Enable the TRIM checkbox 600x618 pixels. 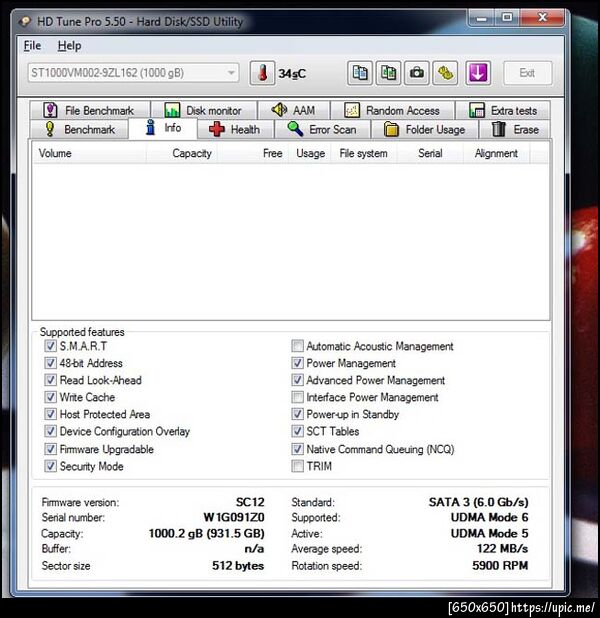pos(298,466)
